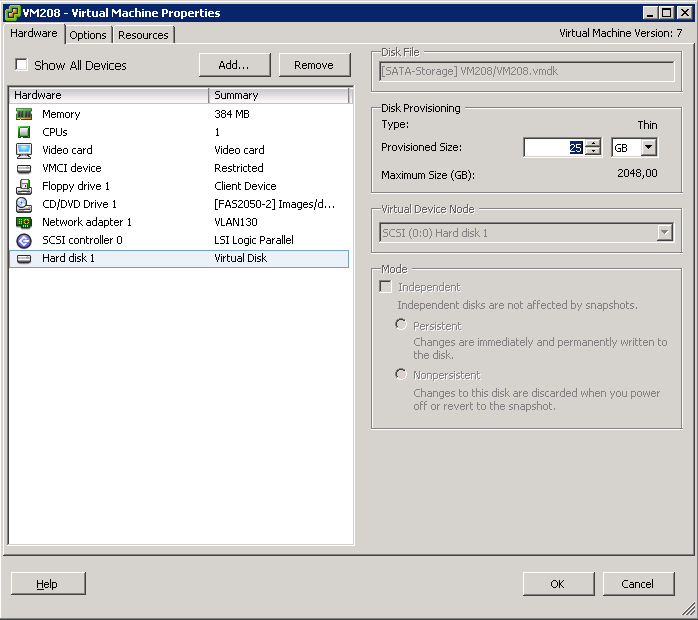698x620 pixels.
Task: Click the Summary column header
Action: [278, 95]
